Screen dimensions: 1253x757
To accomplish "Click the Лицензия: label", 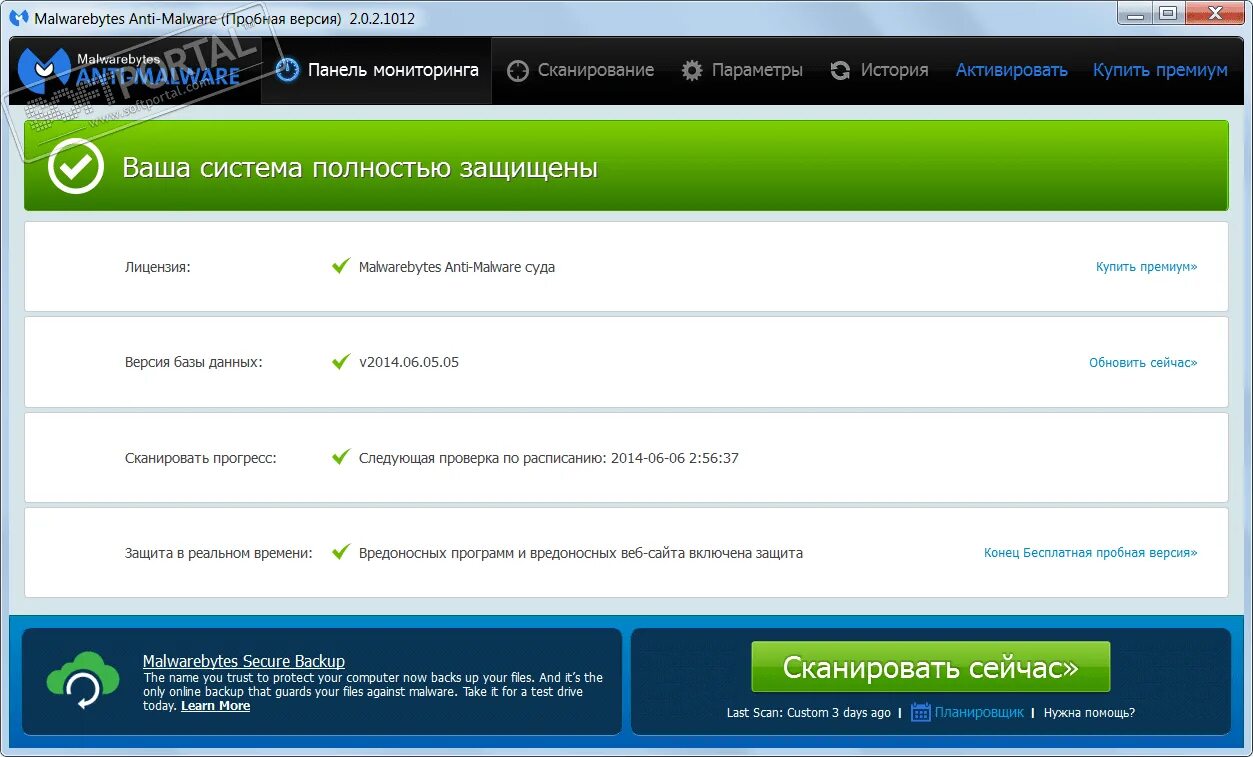I will click(x=157, y=267).
